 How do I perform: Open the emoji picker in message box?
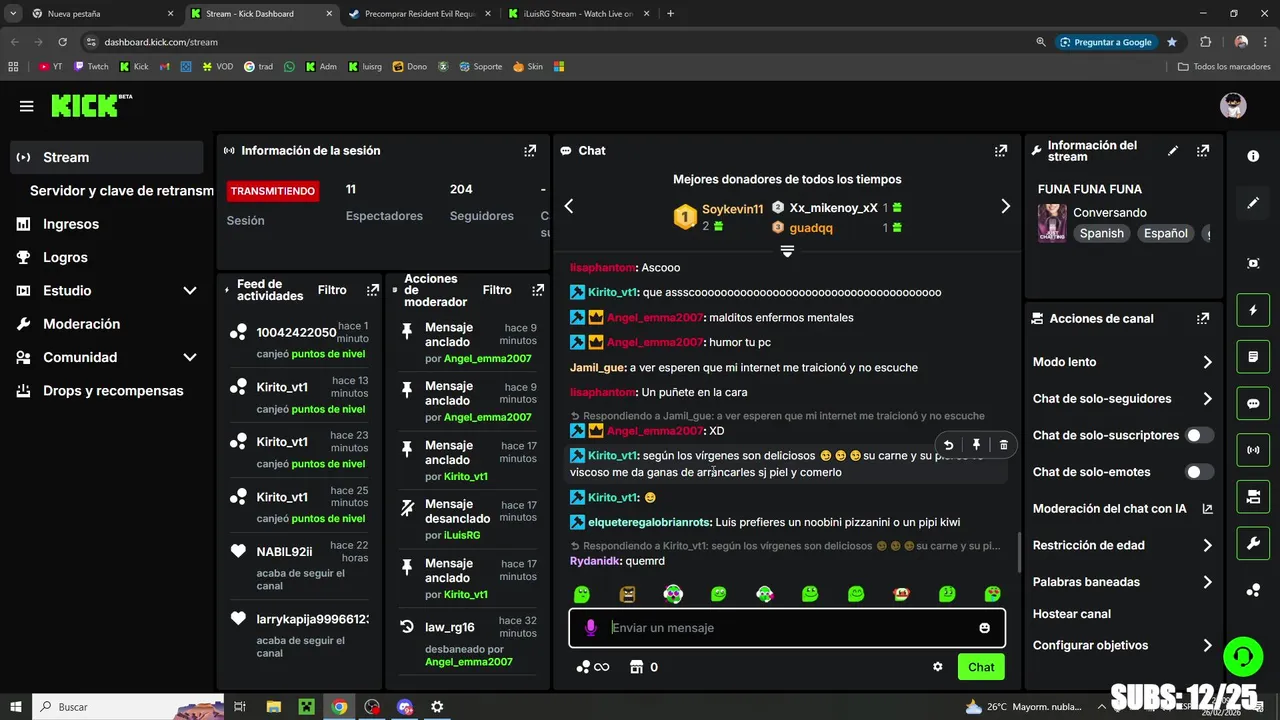pyautogui.click(x=984, y=628)
